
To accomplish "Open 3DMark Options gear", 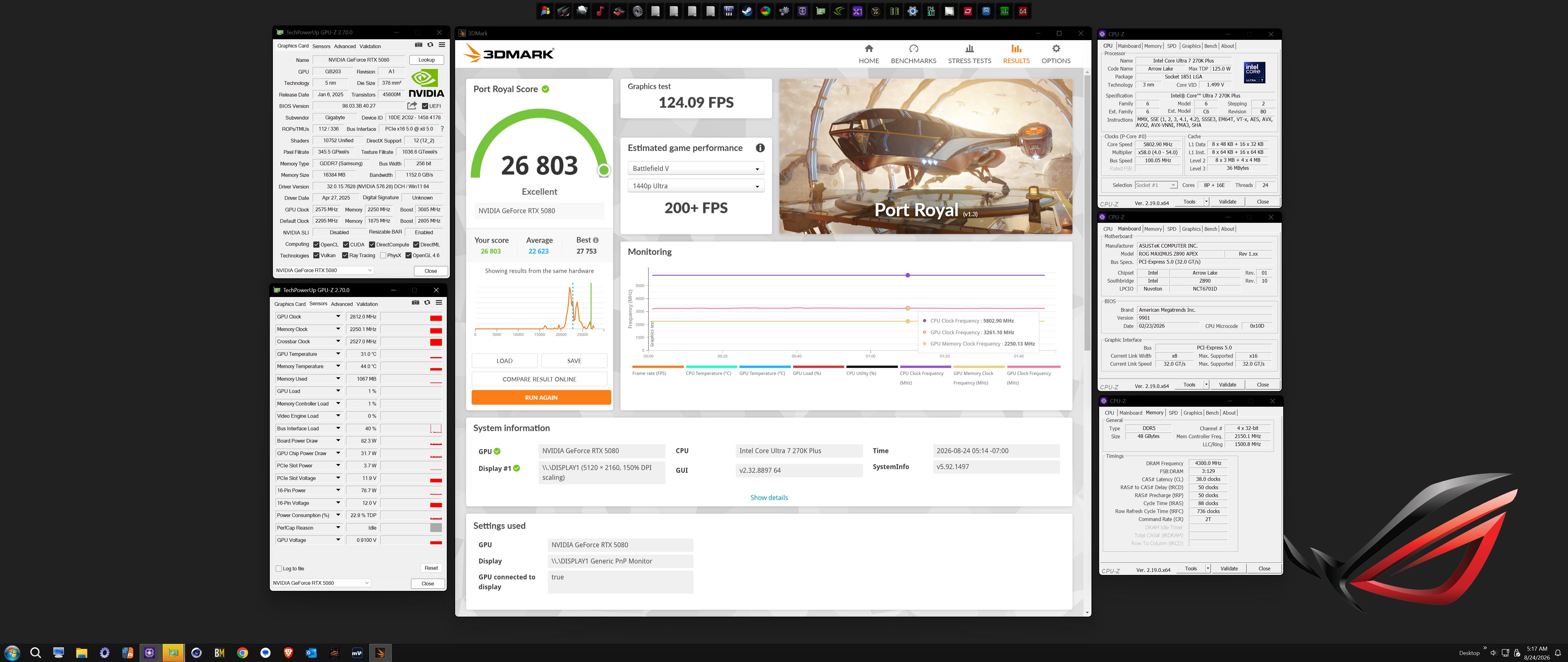I will (1056, 49).
